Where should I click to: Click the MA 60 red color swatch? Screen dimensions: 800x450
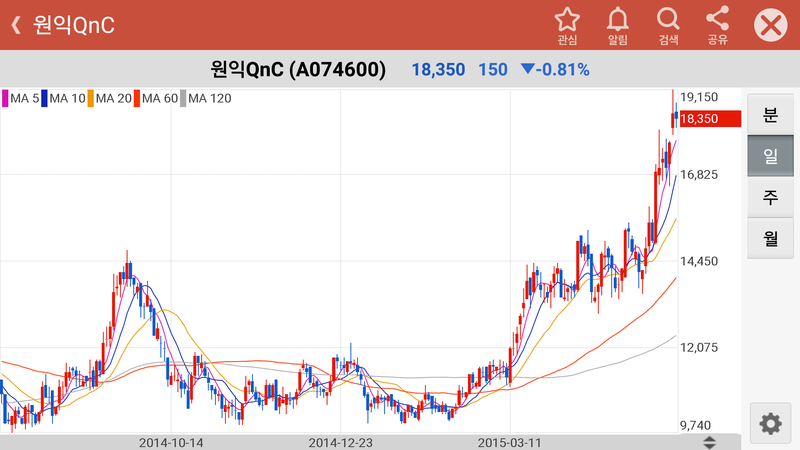(x=137, y=98)
